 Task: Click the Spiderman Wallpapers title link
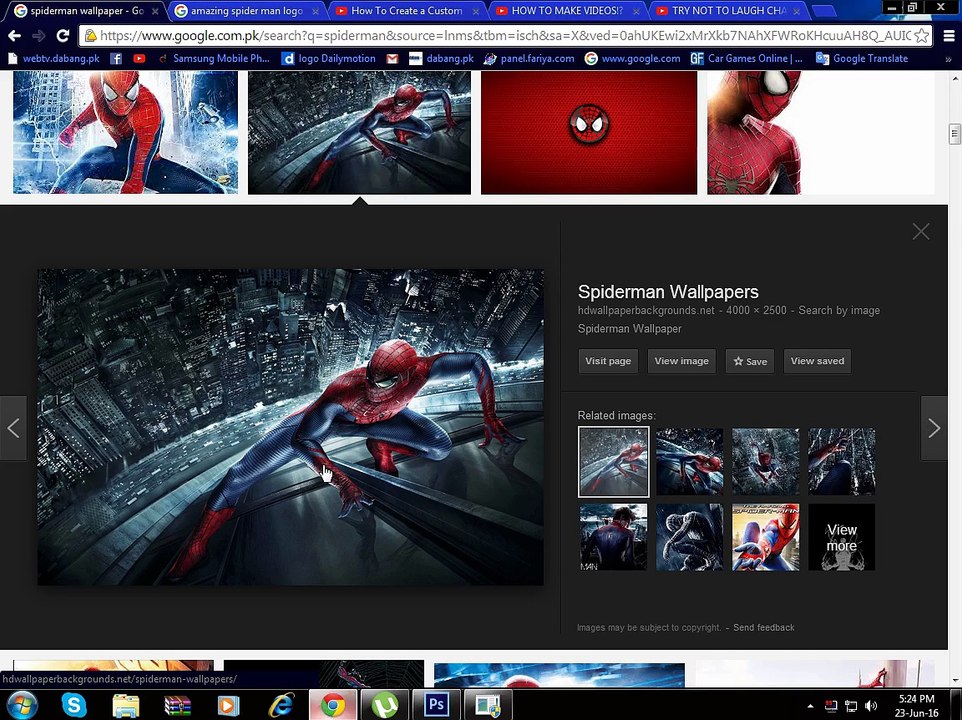click(x=668, y=292)
